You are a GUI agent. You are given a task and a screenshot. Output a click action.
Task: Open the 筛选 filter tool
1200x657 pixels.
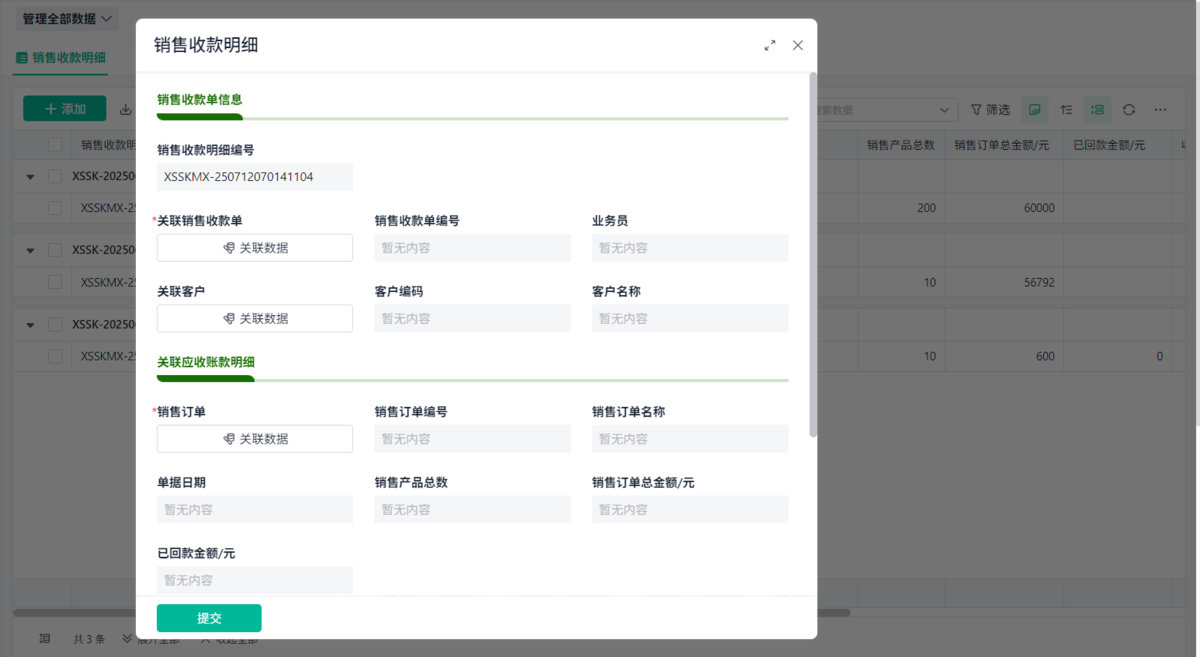(x=991, y=109)
